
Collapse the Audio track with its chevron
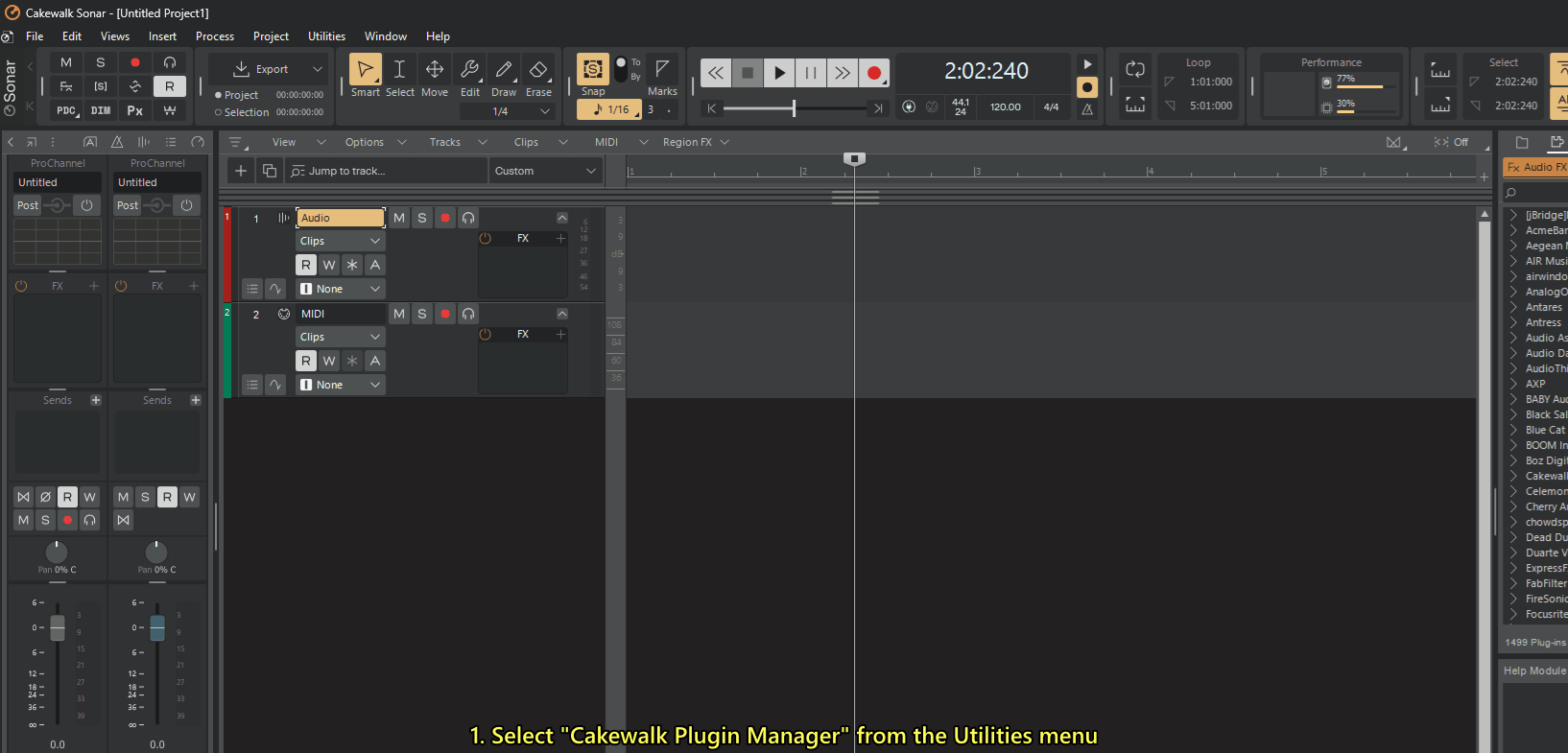point(562,218)
